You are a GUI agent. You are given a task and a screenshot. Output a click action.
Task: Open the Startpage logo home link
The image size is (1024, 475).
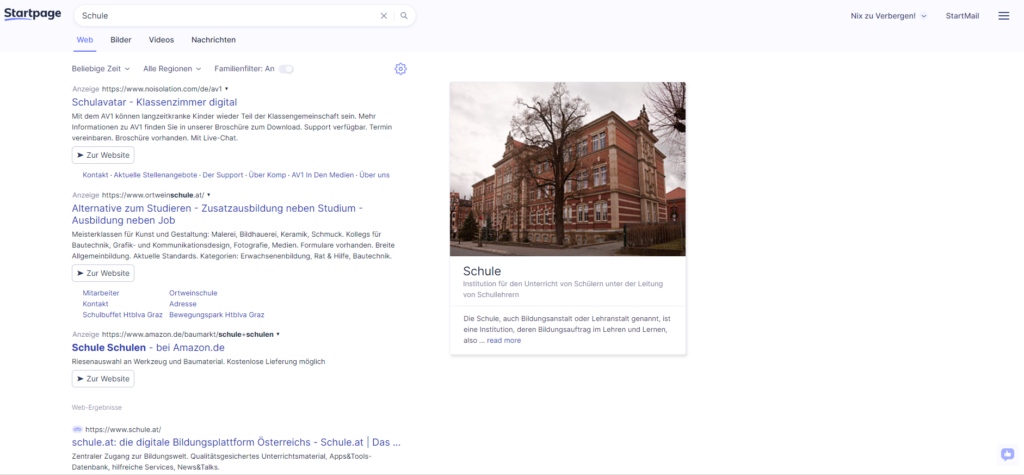pos(32,14)
